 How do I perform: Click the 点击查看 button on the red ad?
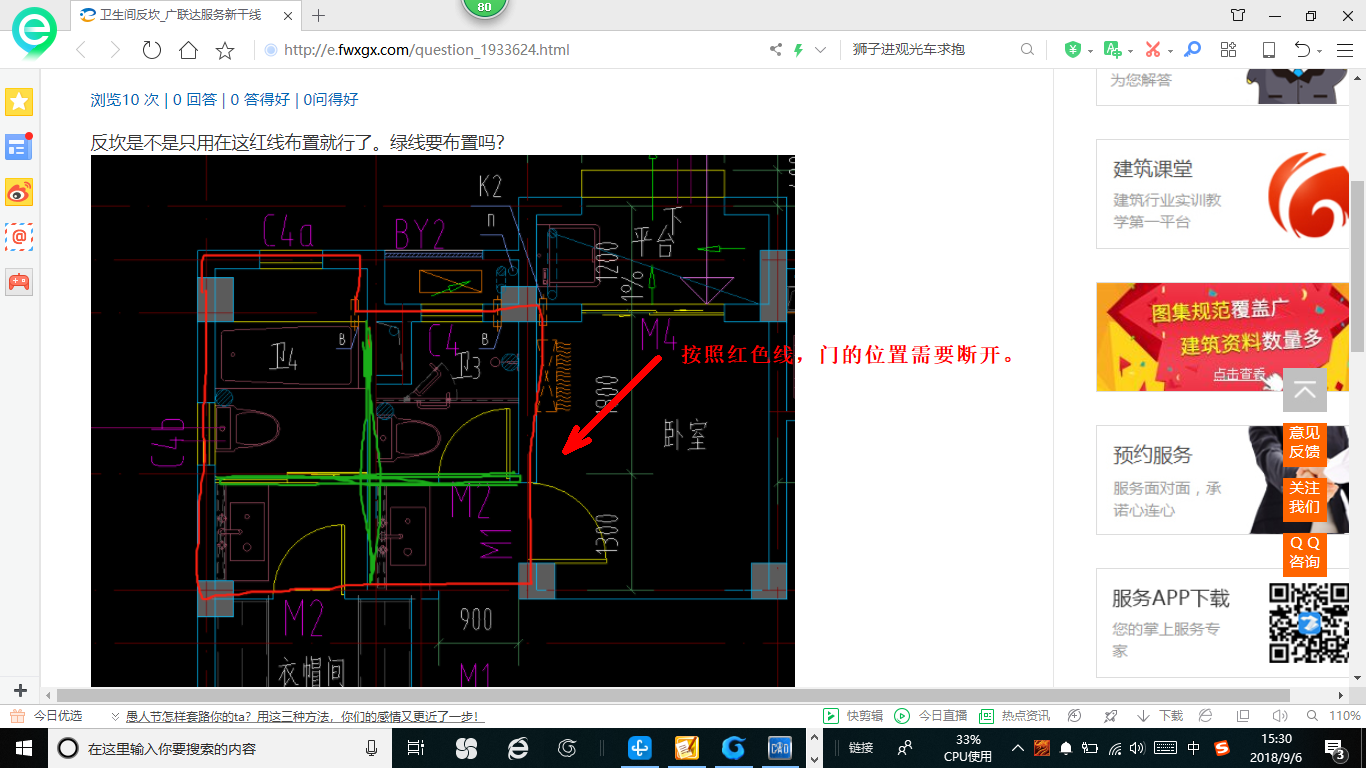click(x=1239, y=374)
